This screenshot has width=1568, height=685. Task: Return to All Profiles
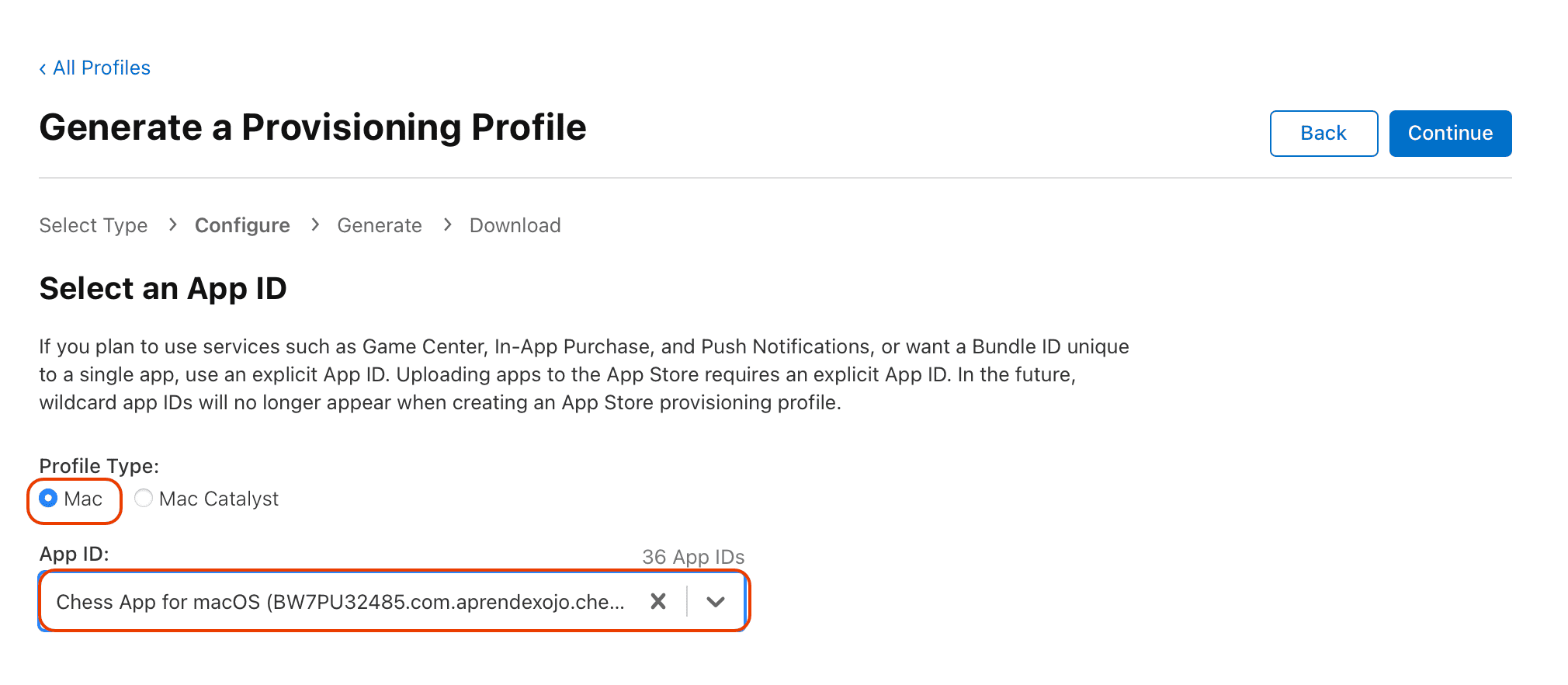coord(102,68)
